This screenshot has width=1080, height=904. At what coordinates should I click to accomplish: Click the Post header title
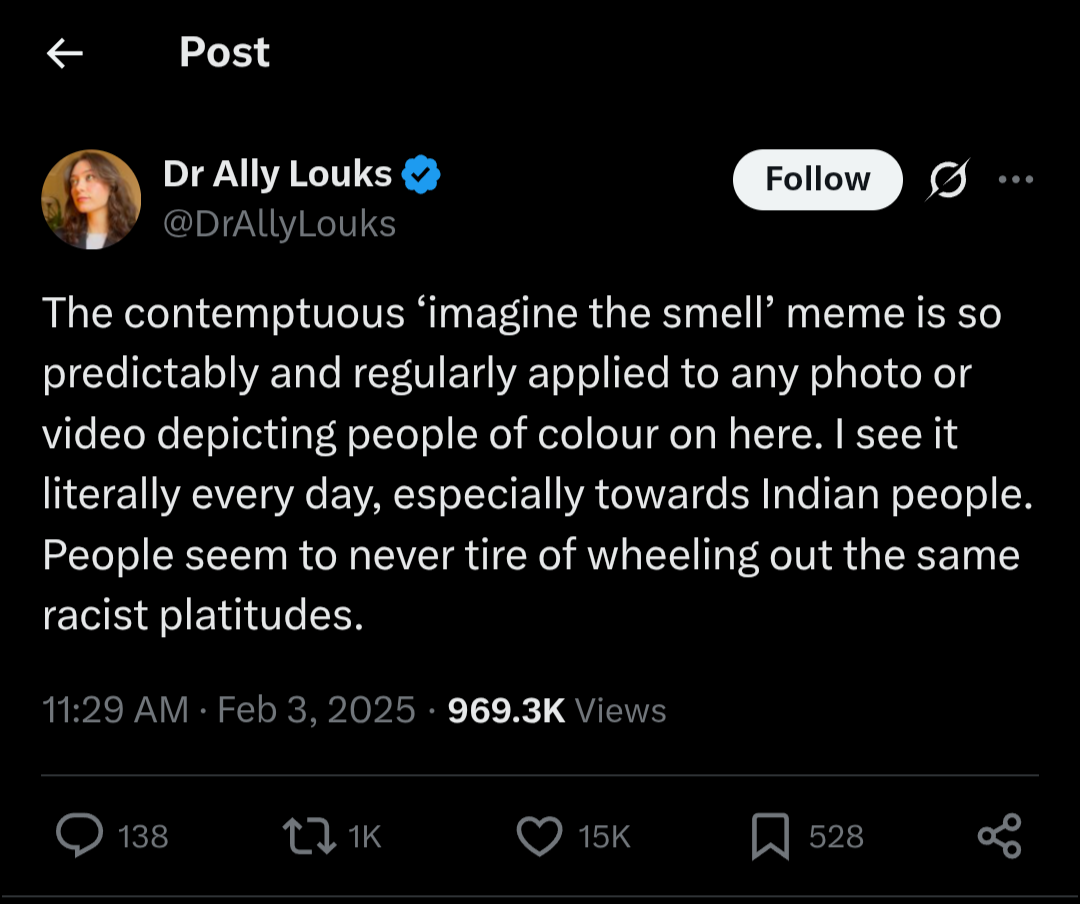(224, 52)
